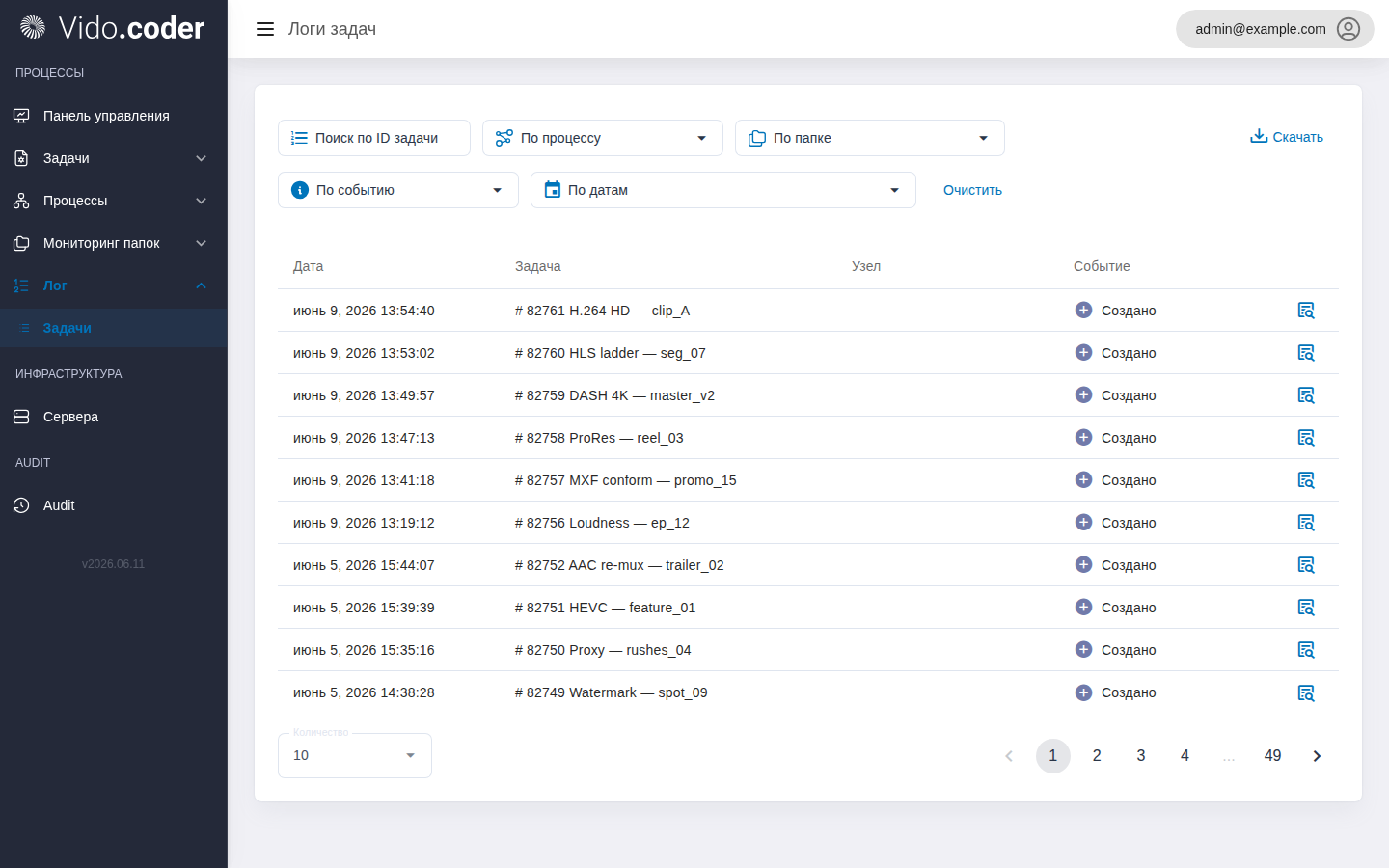Open log details for task 82761
The height and width of the screenshot is (868, 1389).
(1306, 311)
